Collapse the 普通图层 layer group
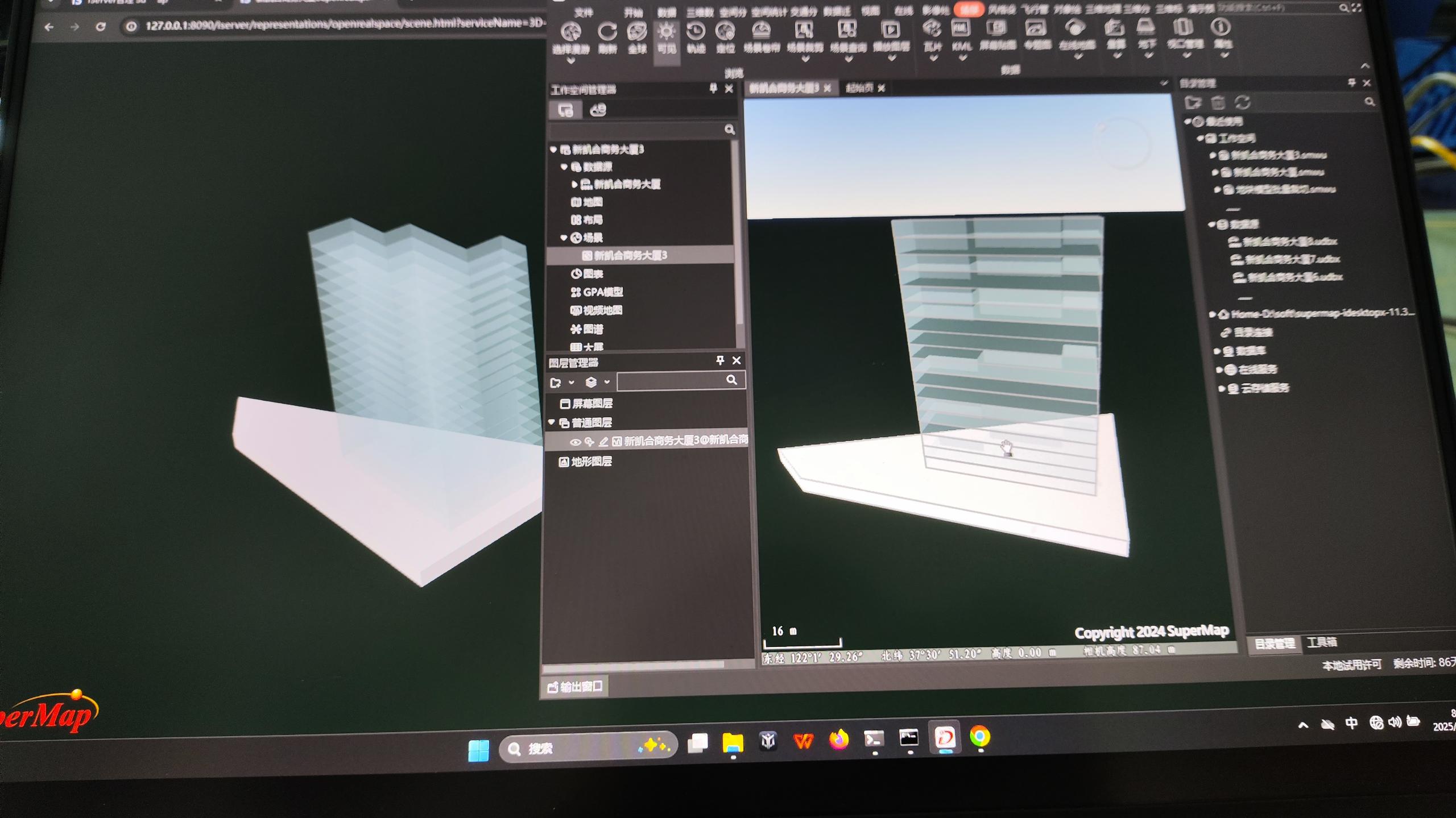Image resolution: width=1456 pixels, height=818 pixels. 552,422
